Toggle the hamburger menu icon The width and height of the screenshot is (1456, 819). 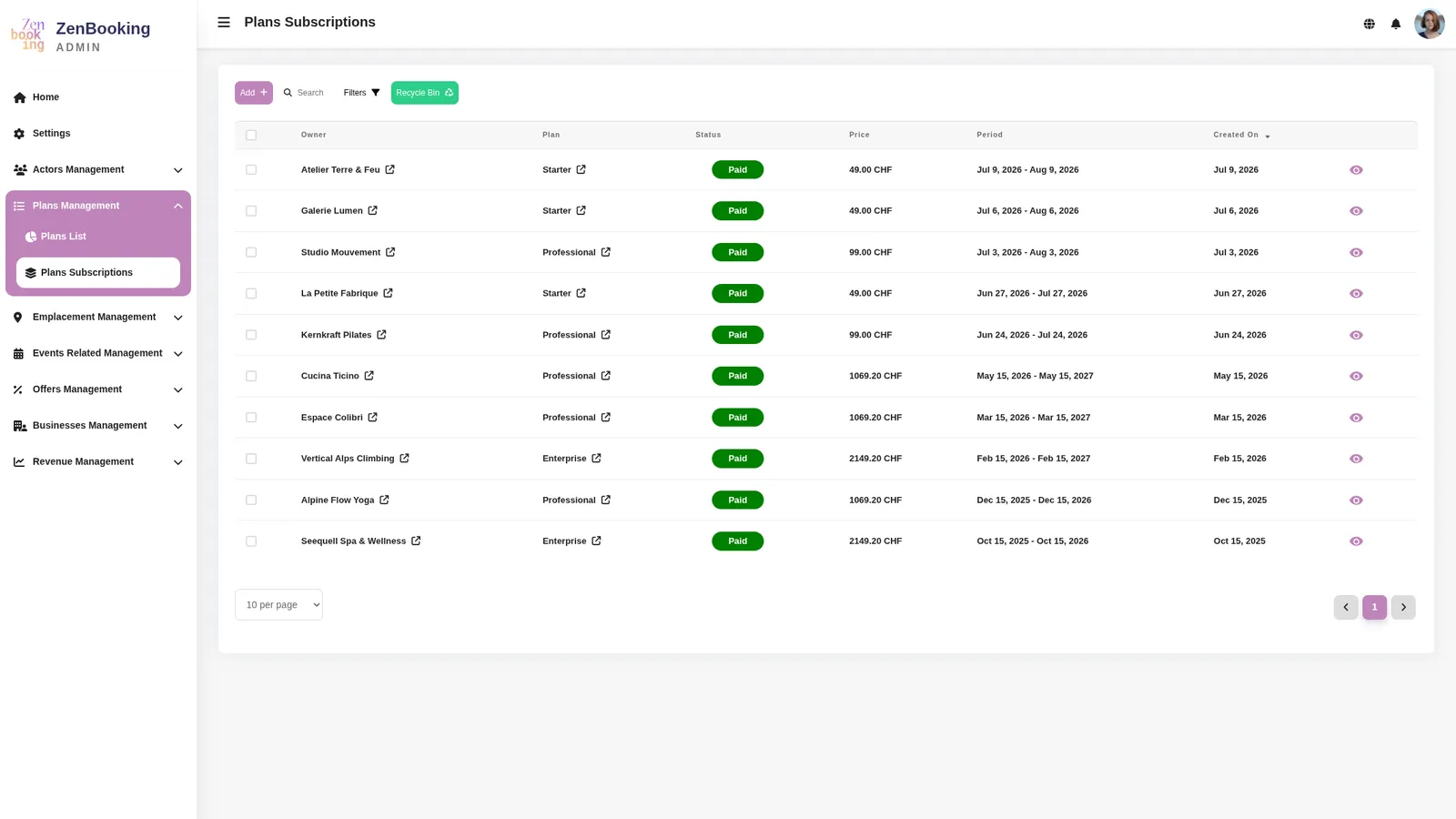click(x=224, y=22)
